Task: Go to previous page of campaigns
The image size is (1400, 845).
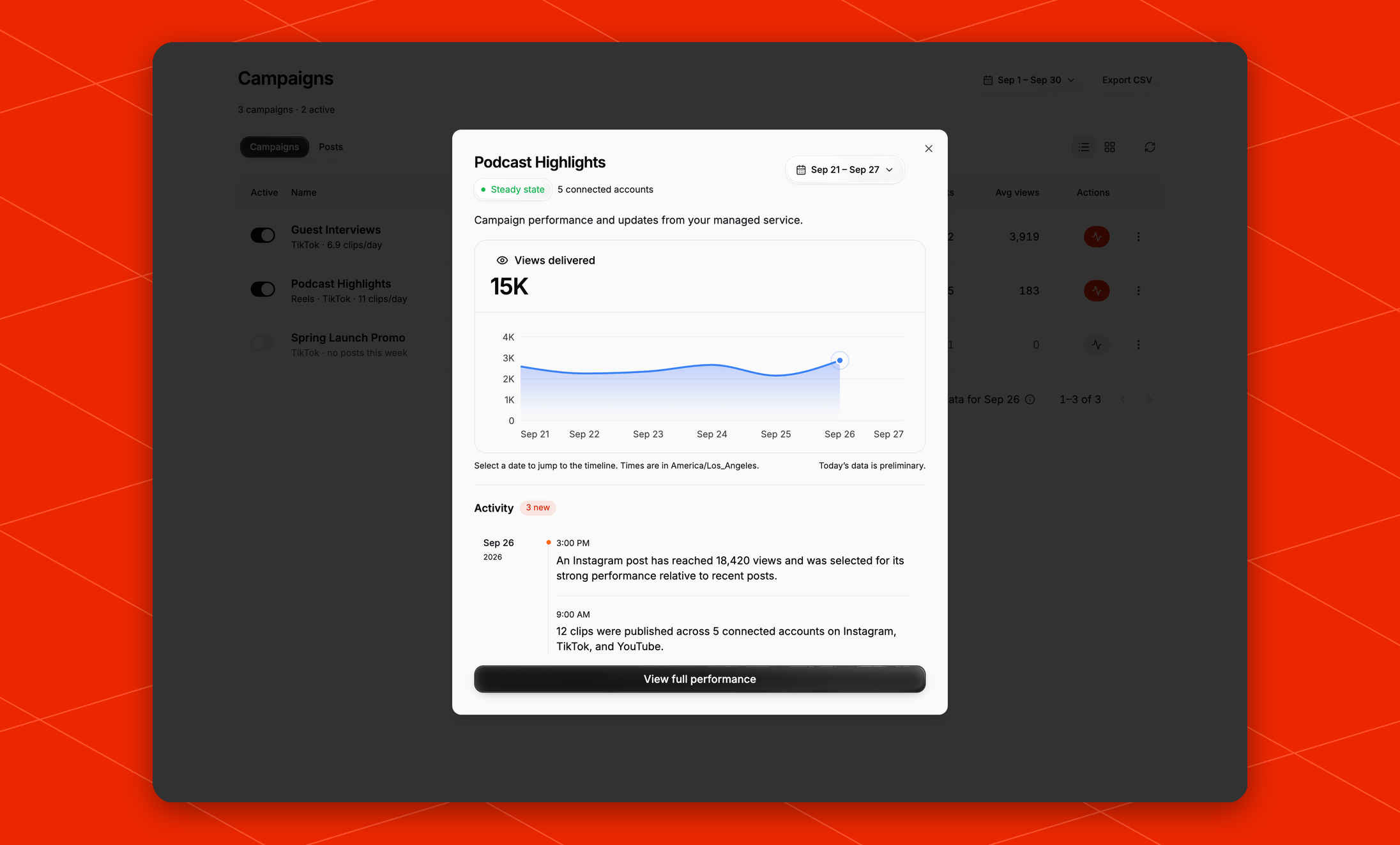Action: click(1122, 400)
